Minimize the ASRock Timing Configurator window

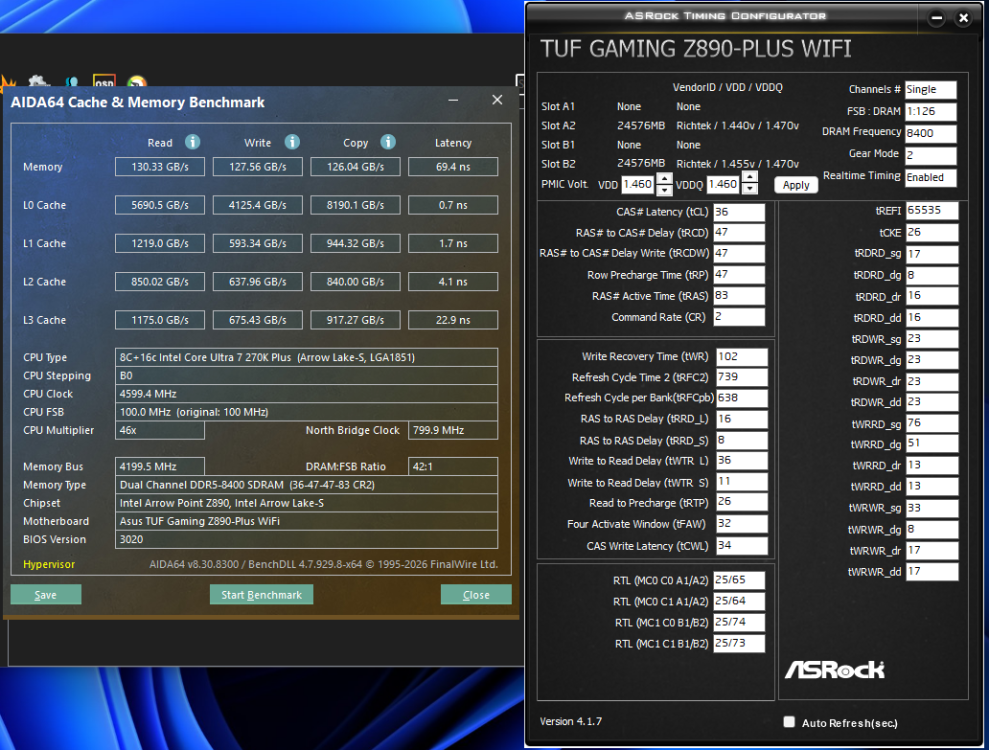[x=937, y=18]
